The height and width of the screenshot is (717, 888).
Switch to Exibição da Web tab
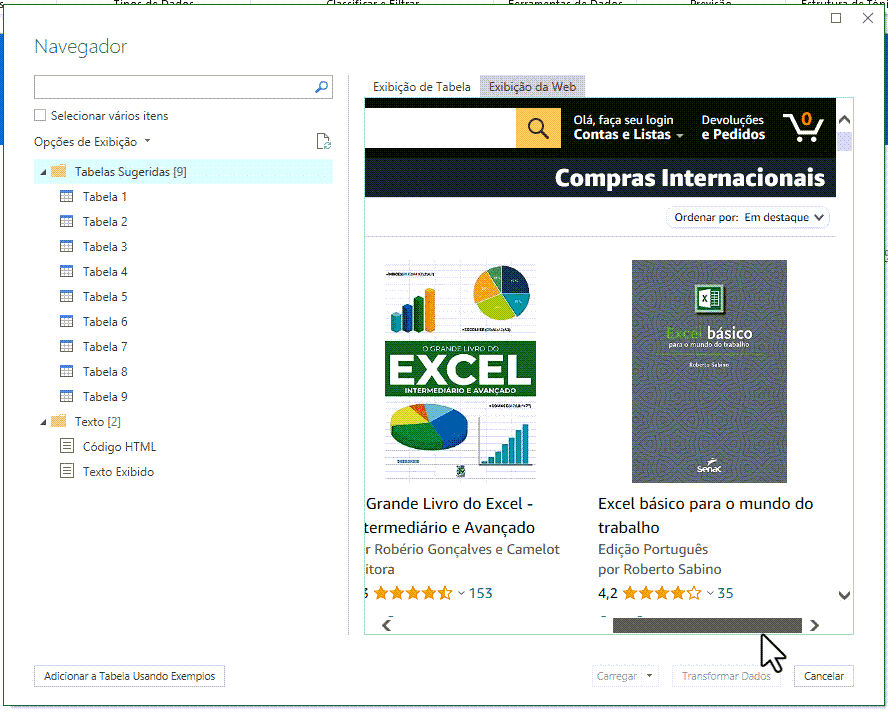tap(532, 87)
